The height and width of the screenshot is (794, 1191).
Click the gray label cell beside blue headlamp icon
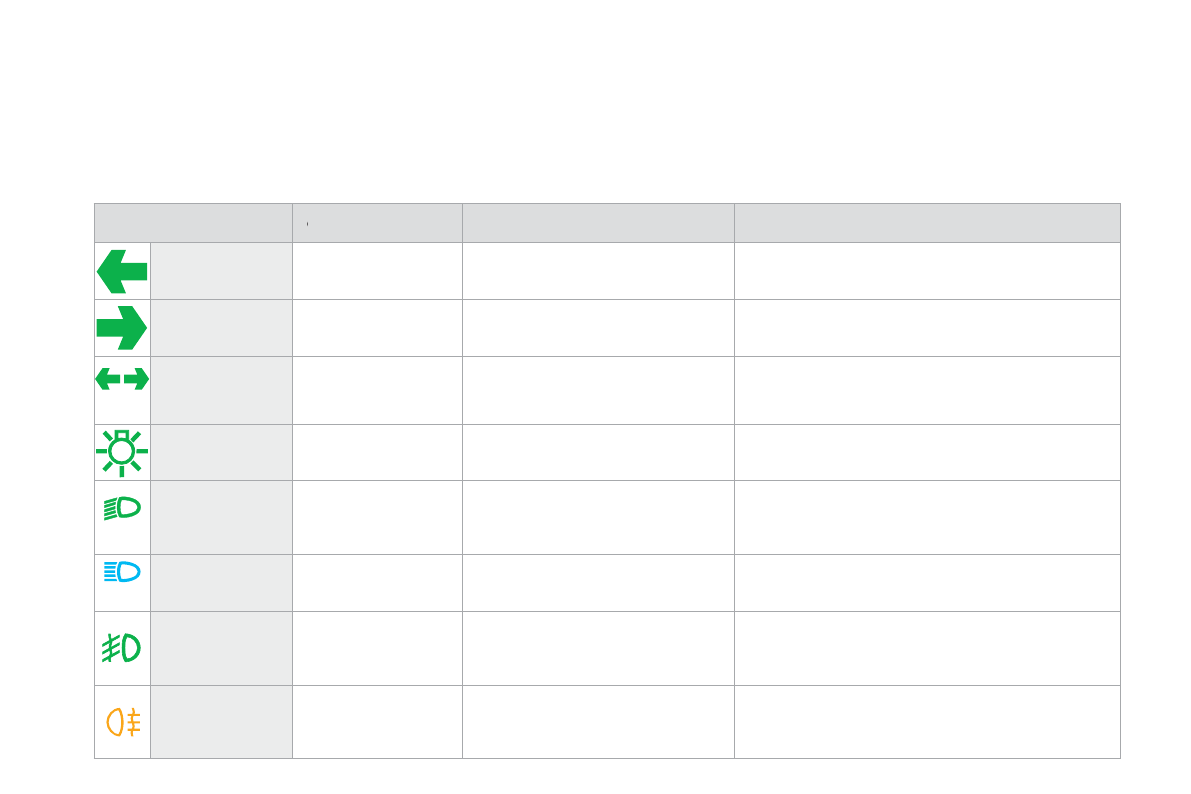(x=221, y=583)
